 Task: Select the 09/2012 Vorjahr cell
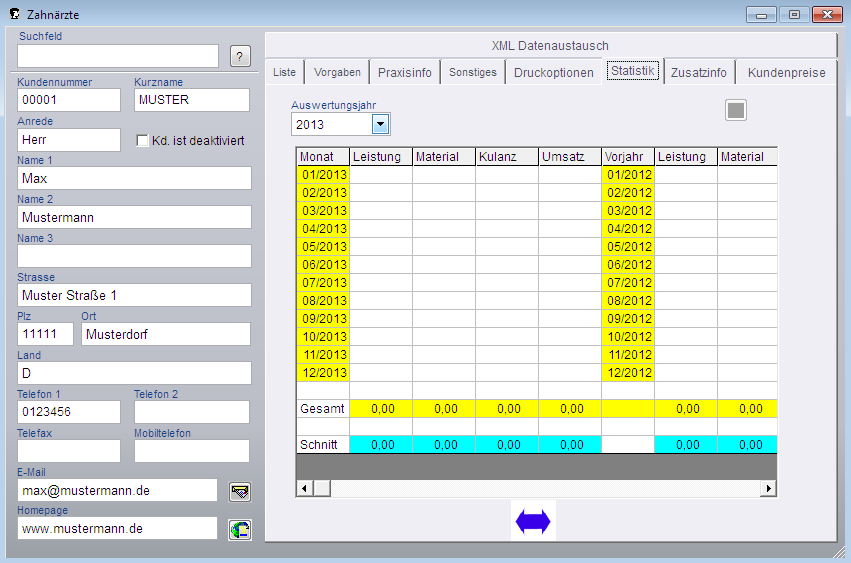(x=628, y=319)
